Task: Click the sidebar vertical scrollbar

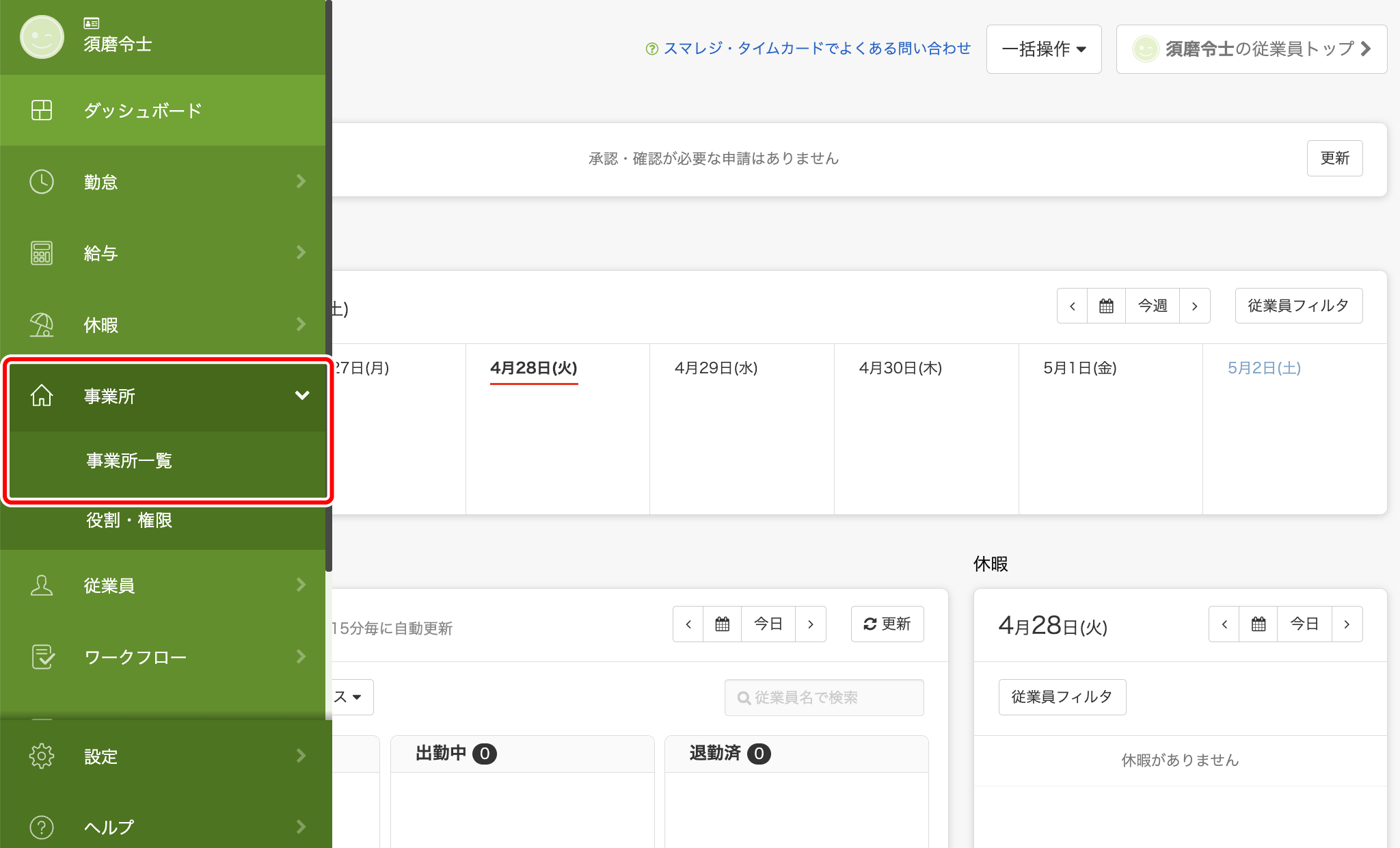Action: coord(329,286)
